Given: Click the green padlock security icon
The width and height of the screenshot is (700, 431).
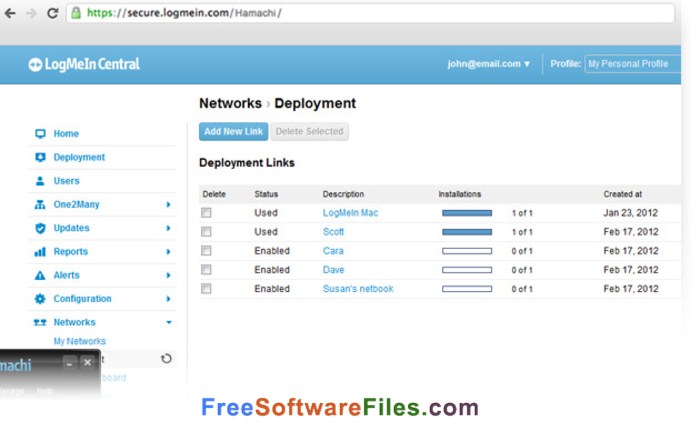Looking at the screenshot, I should (x=76, y=13).
